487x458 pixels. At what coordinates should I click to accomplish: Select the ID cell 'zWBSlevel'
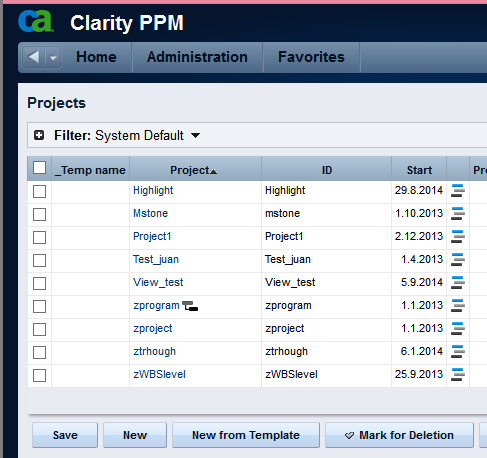291,374
